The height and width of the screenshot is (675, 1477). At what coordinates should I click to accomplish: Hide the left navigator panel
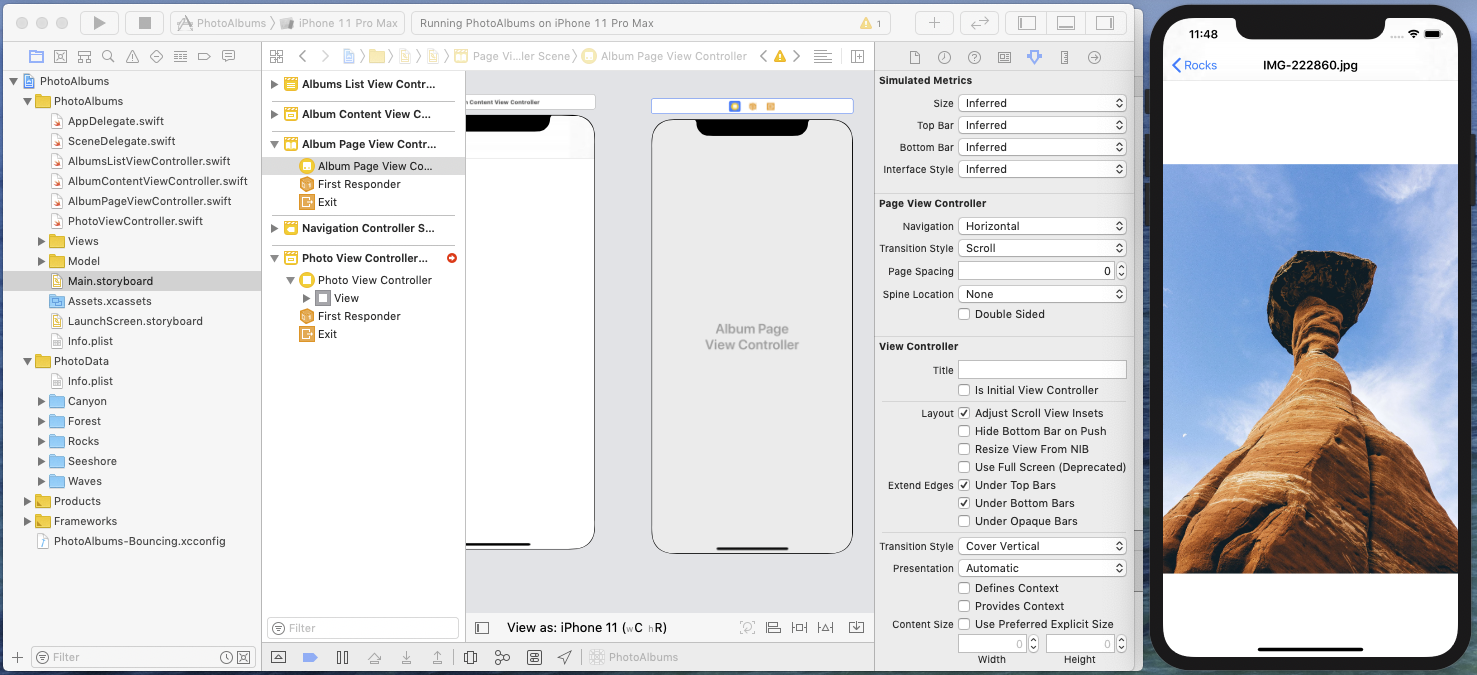tap(1027, 22)
